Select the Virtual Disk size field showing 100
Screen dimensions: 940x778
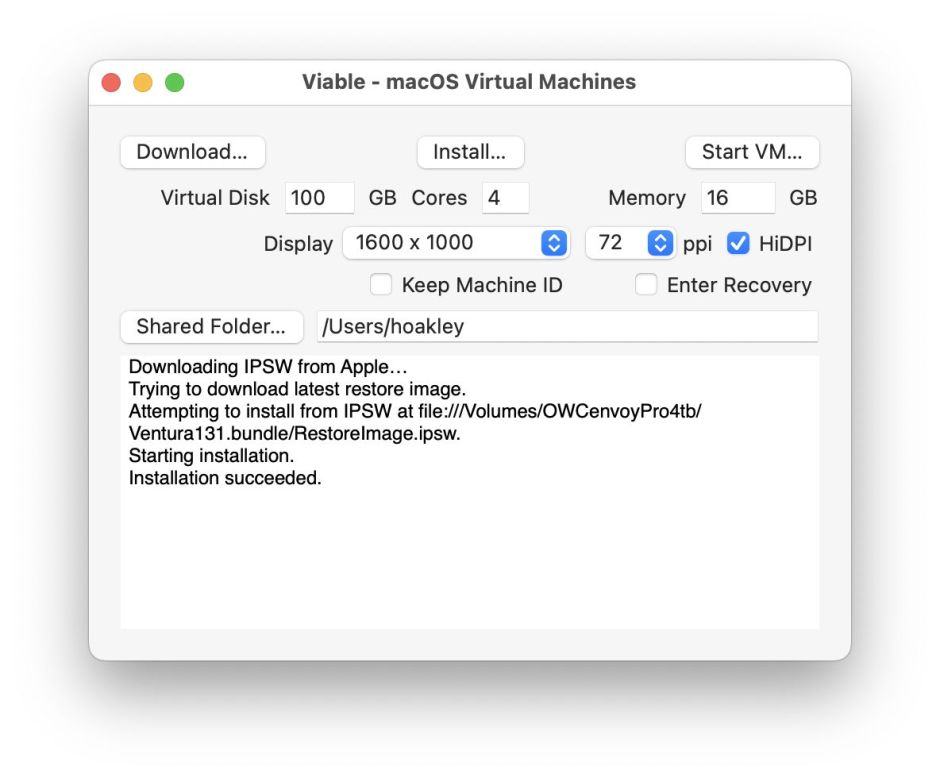click(319, 198)
